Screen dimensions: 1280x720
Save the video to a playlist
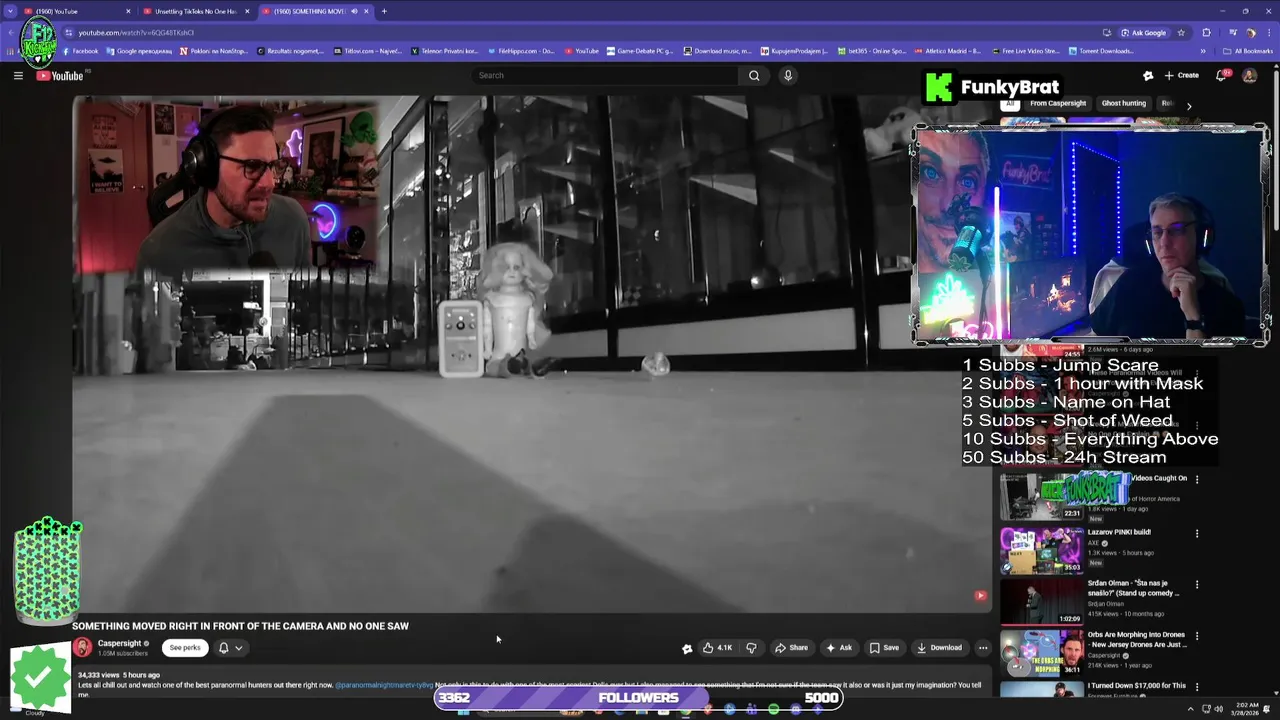pos(884,648)
